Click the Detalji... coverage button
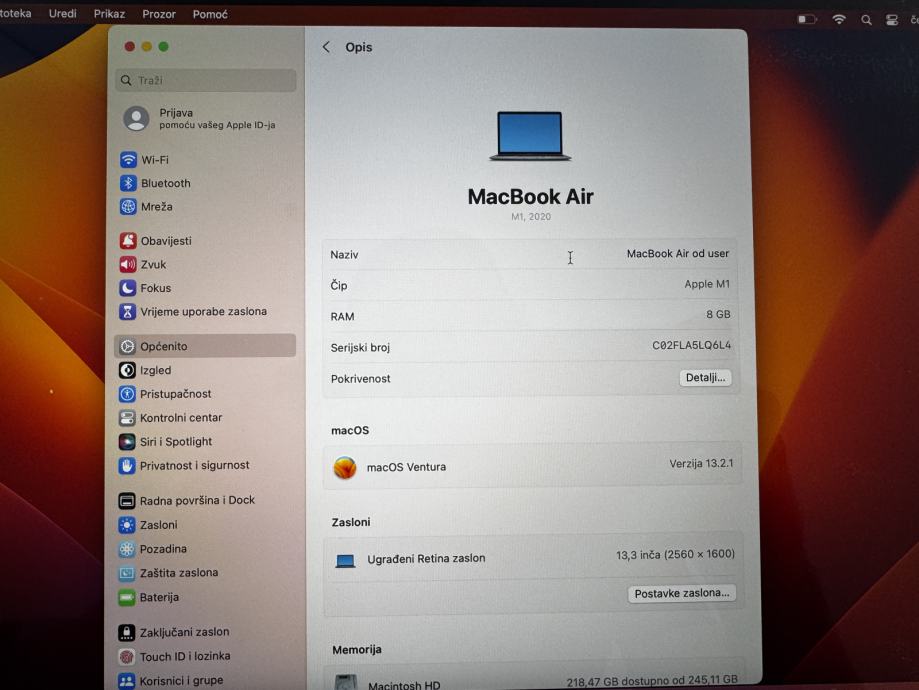Image resolution: width=919 pixels, height=690 pixels. [705, 378]
